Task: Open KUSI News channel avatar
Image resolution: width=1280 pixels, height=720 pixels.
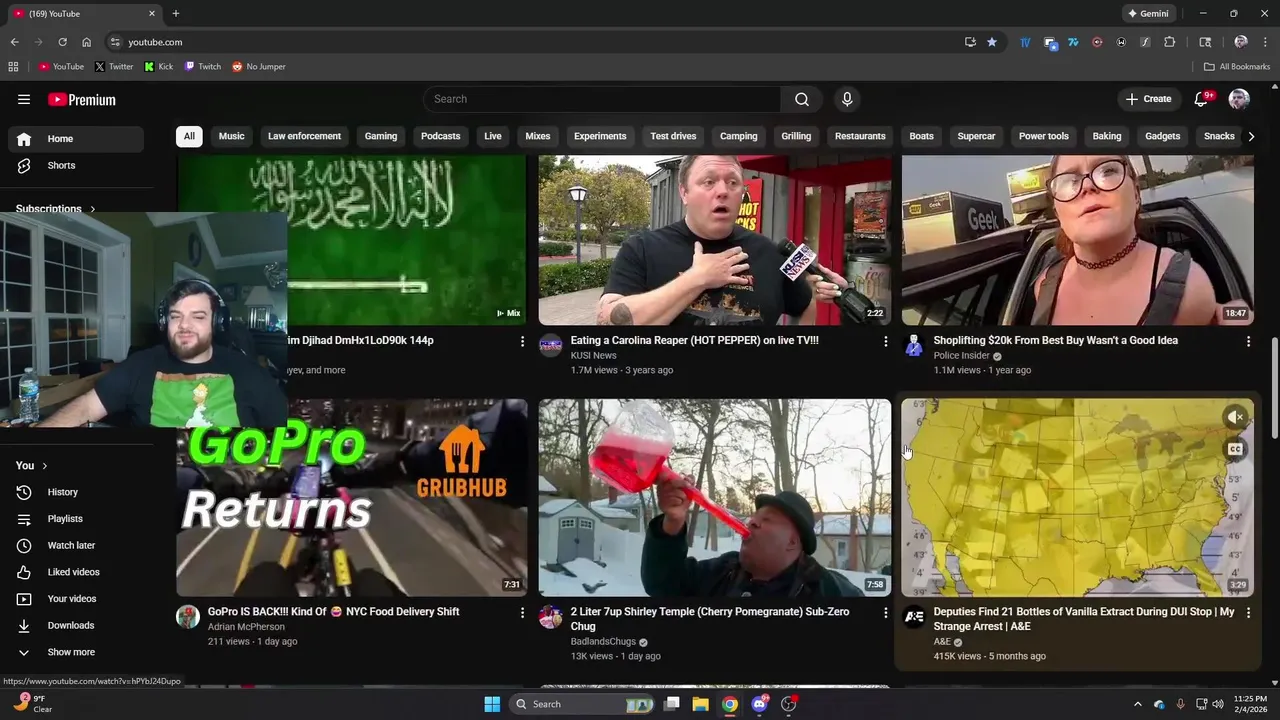Action: click(551, 346)
